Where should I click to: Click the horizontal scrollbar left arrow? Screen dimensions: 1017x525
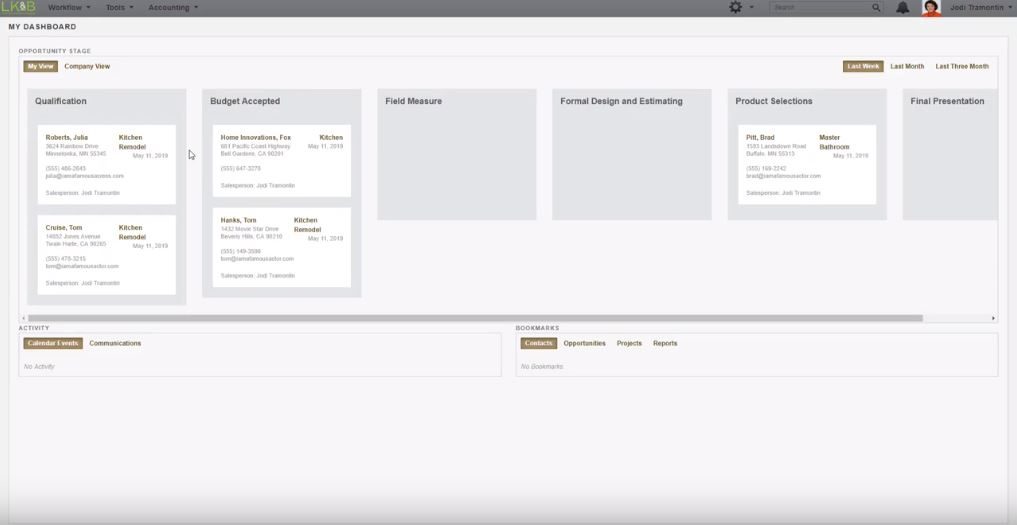(24, 318)
